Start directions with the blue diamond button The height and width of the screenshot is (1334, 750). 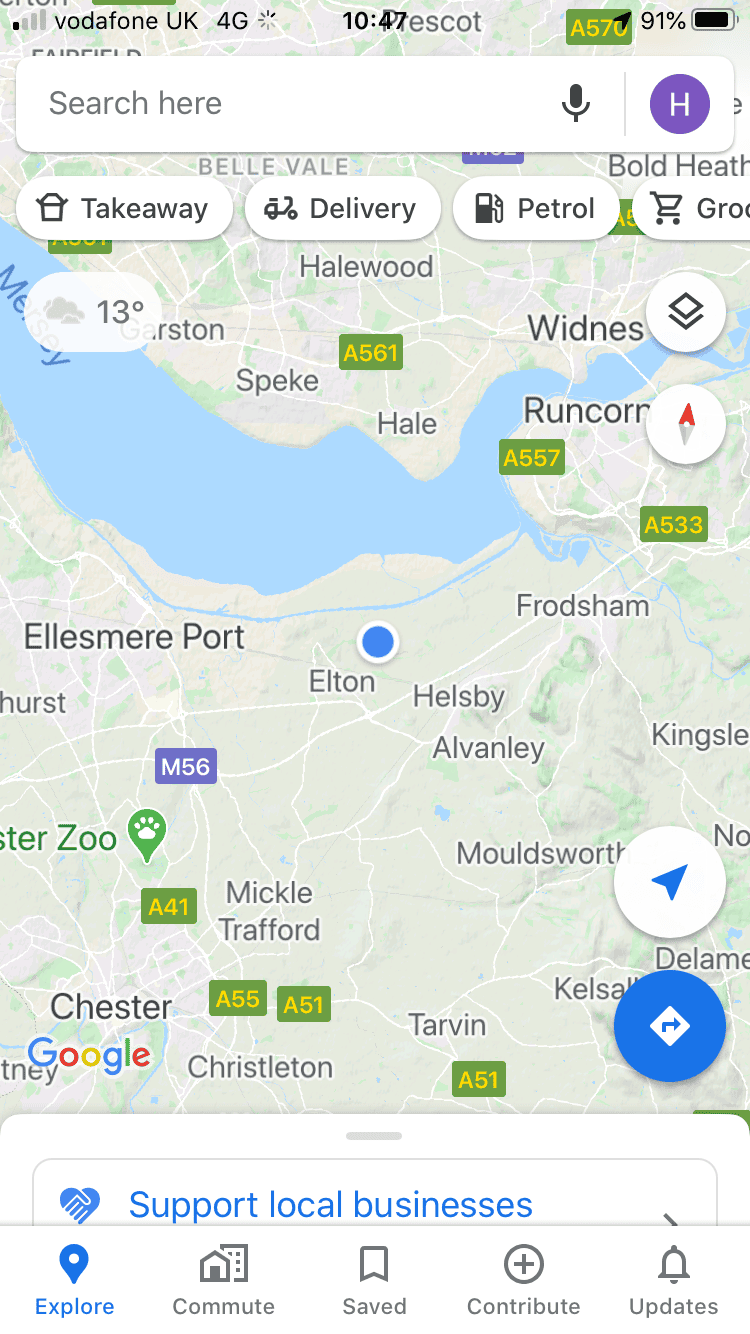(x=670, y=1026)
